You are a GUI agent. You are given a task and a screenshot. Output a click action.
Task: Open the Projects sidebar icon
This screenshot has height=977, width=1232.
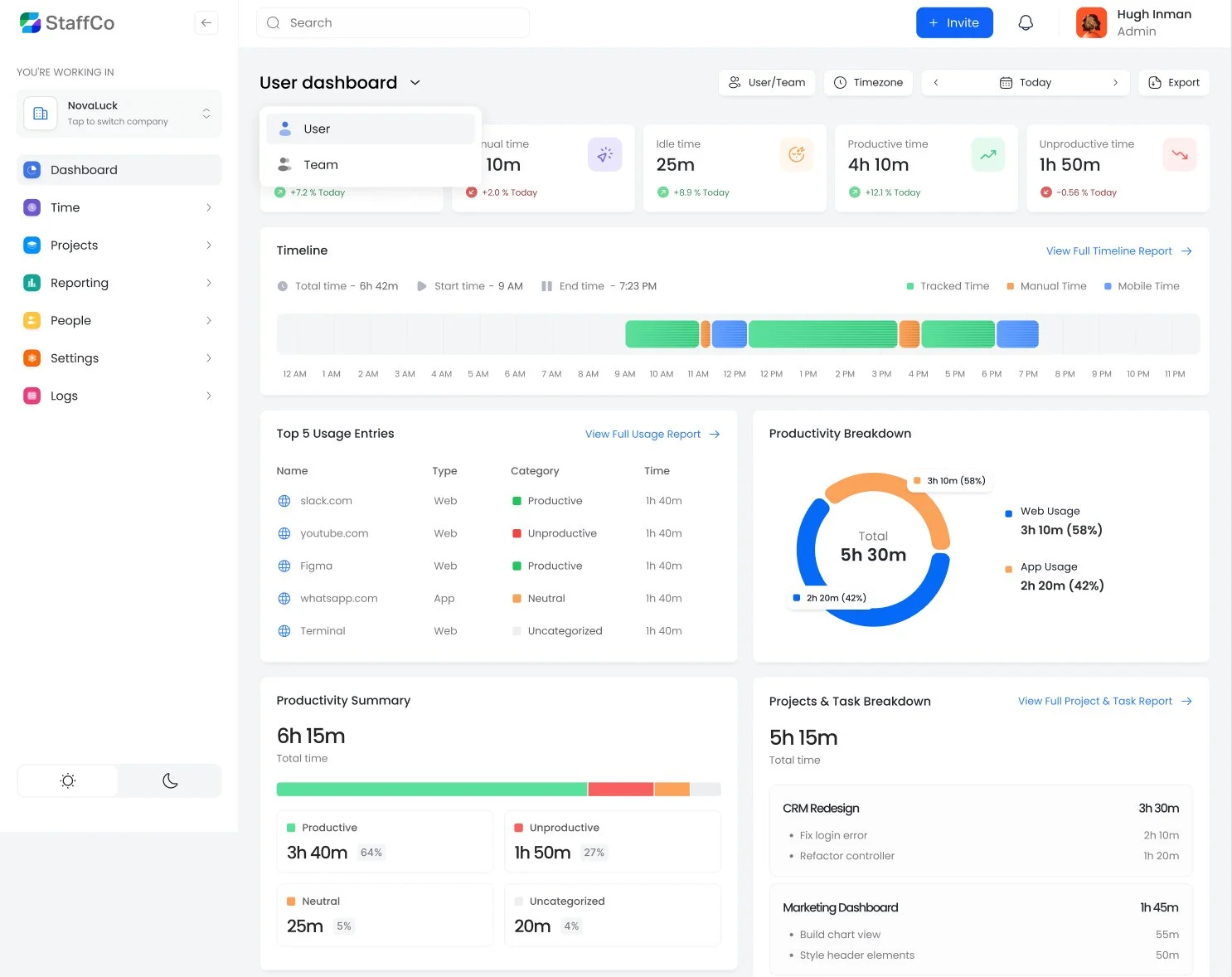click(32, 245)
